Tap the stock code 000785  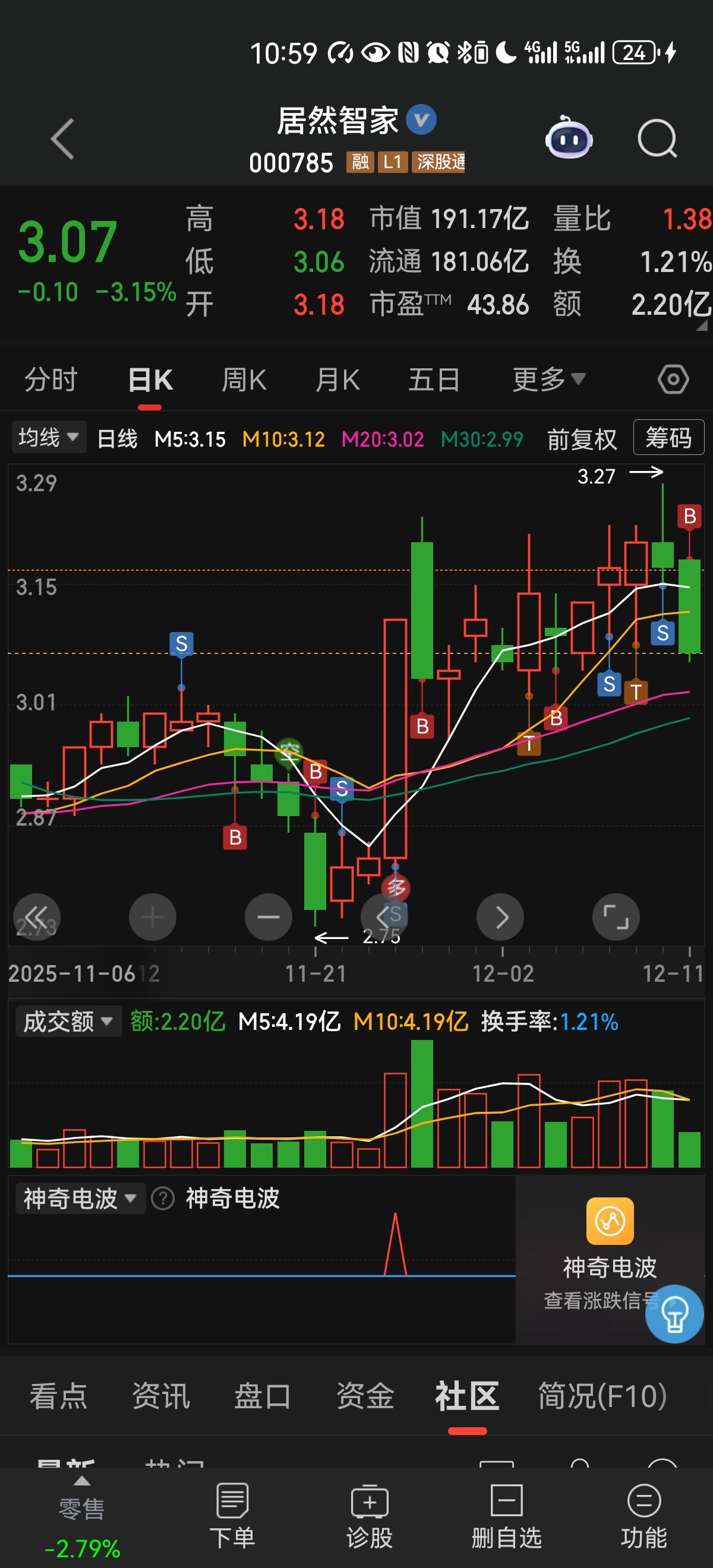(x=291, y=163)
